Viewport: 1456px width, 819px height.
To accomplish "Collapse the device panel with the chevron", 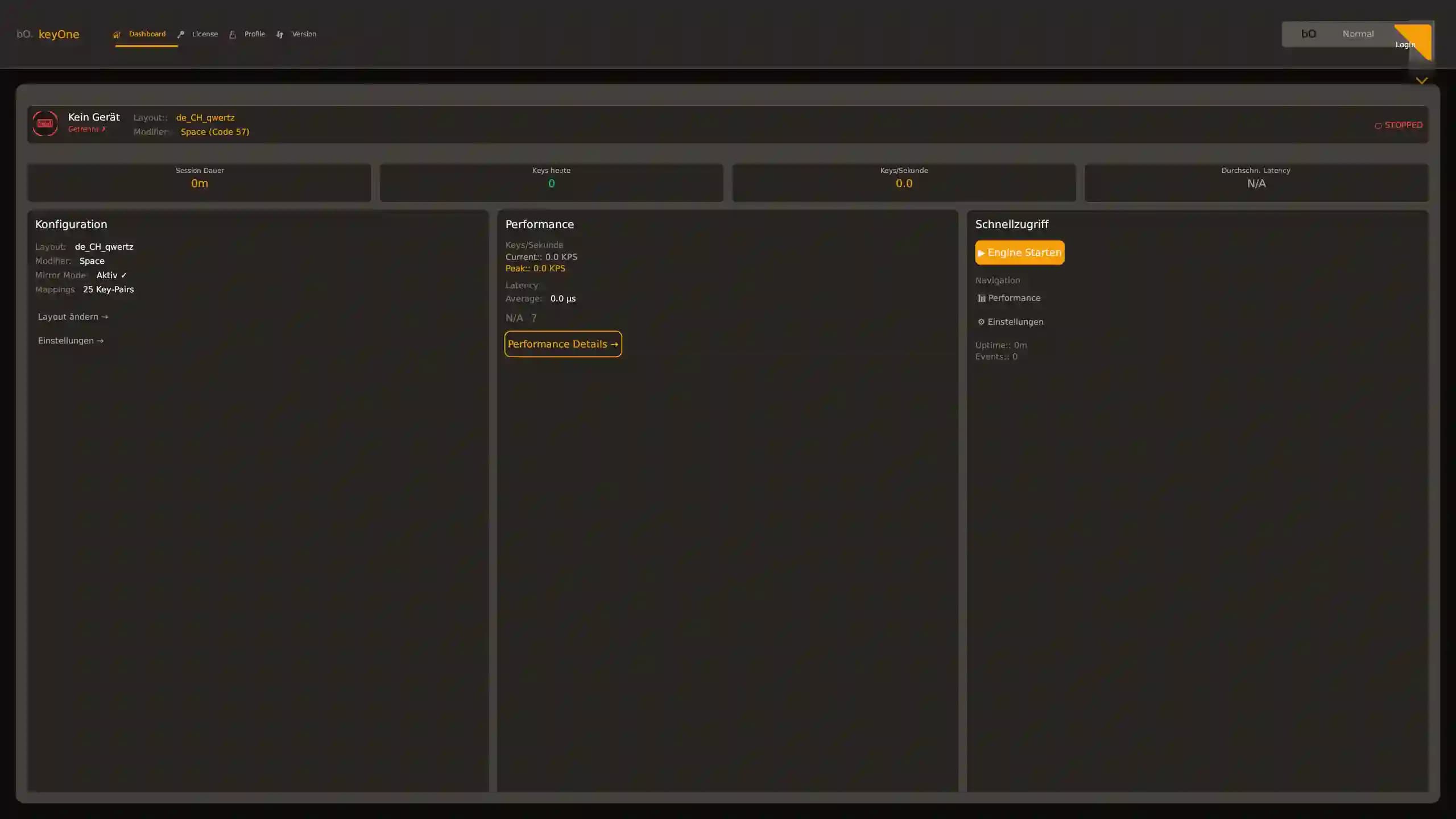I will click(x=1421, y=80).
